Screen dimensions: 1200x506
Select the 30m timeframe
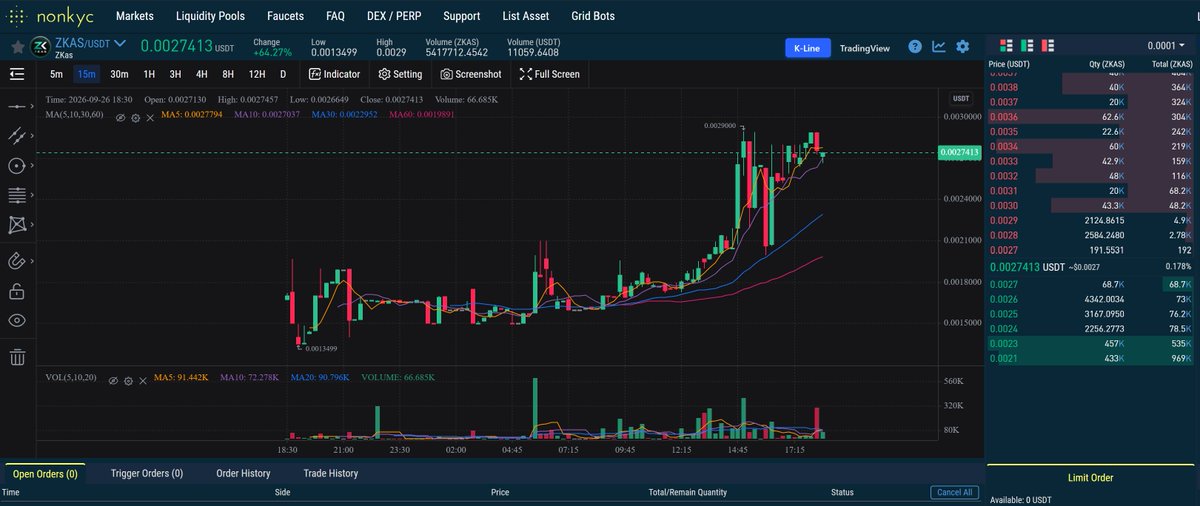119,74
